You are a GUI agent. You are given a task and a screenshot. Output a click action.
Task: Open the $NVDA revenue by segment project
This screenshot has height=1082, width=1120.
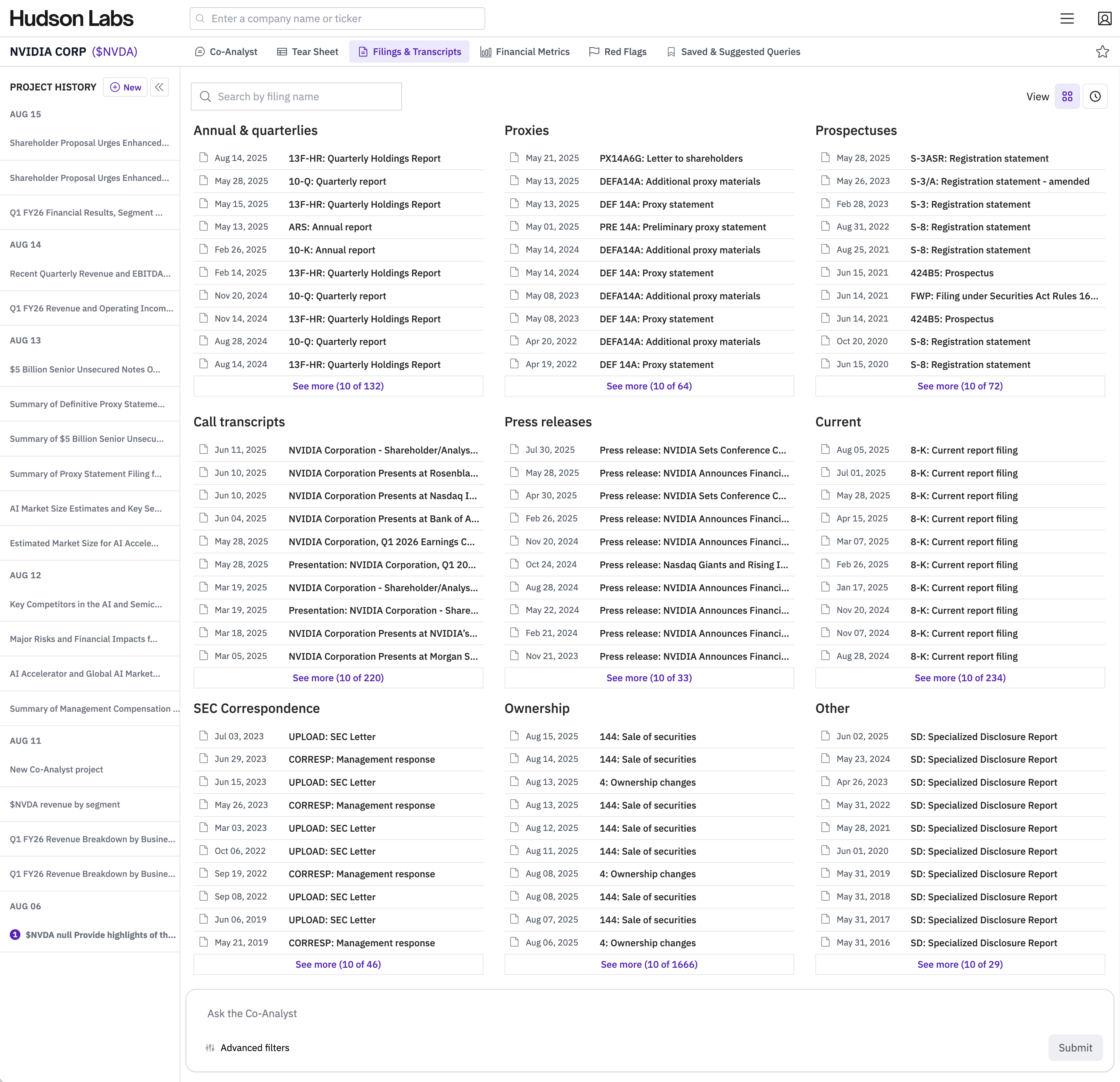(x=64, y=805)
